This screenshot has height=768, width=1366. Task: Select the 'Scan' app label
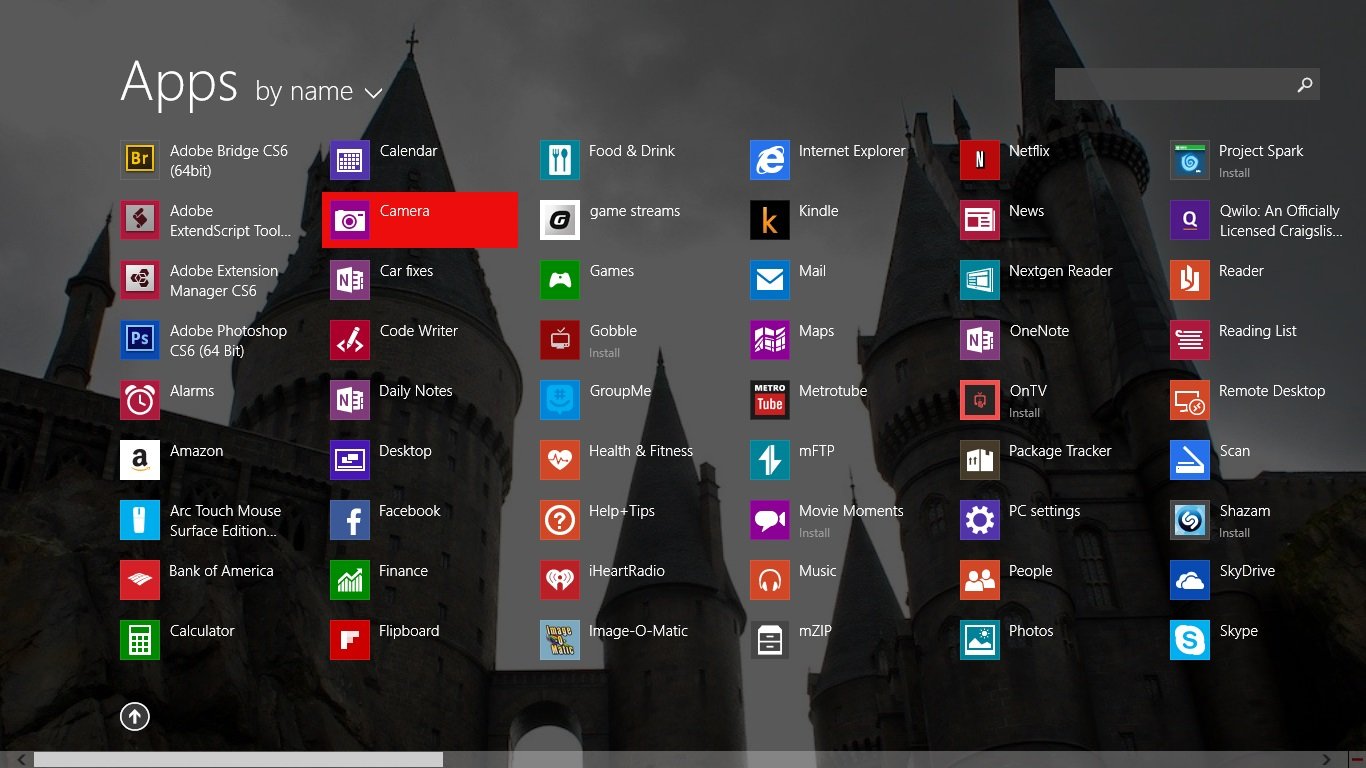(1235, 451)
